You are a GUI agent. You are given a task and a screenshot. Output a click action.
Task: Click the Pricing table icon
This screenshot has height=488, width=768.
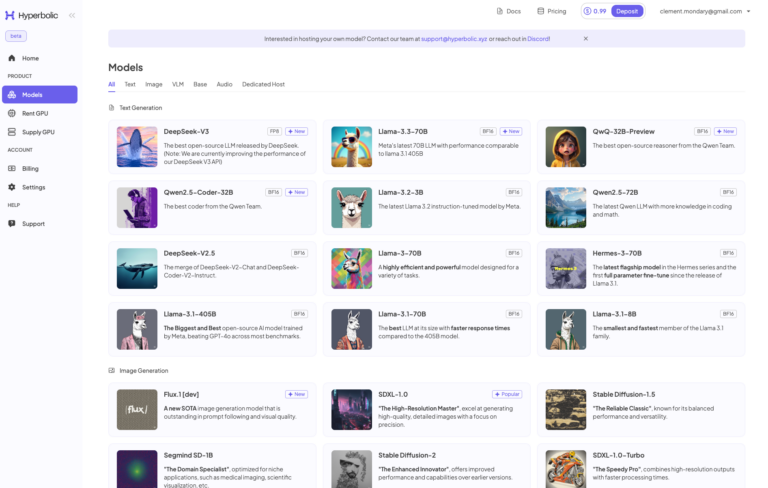point(541,11)
